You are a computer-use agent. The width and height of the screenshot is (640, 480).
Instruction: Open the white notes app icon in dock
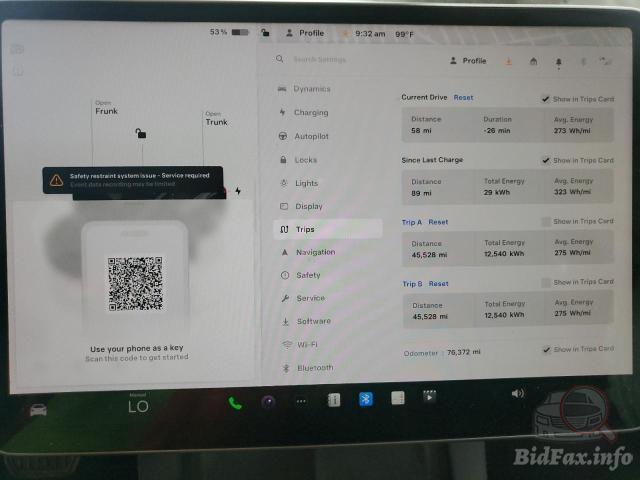point(398,398)
